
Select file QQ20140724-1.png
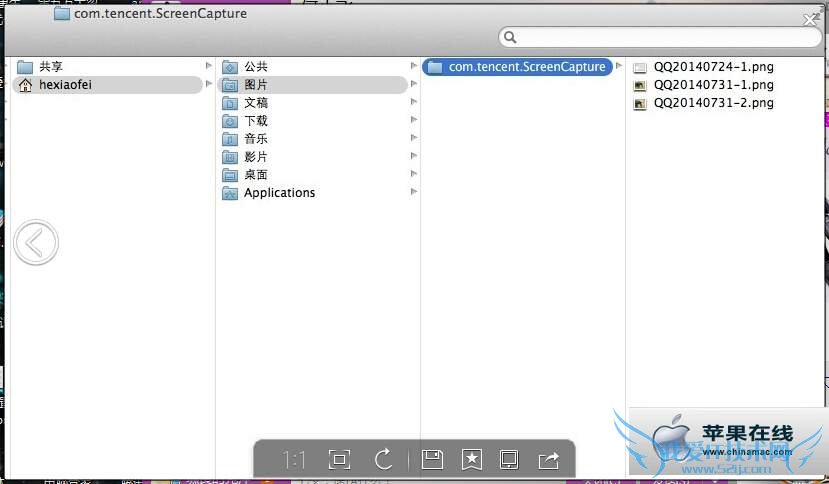click(713, 67)
